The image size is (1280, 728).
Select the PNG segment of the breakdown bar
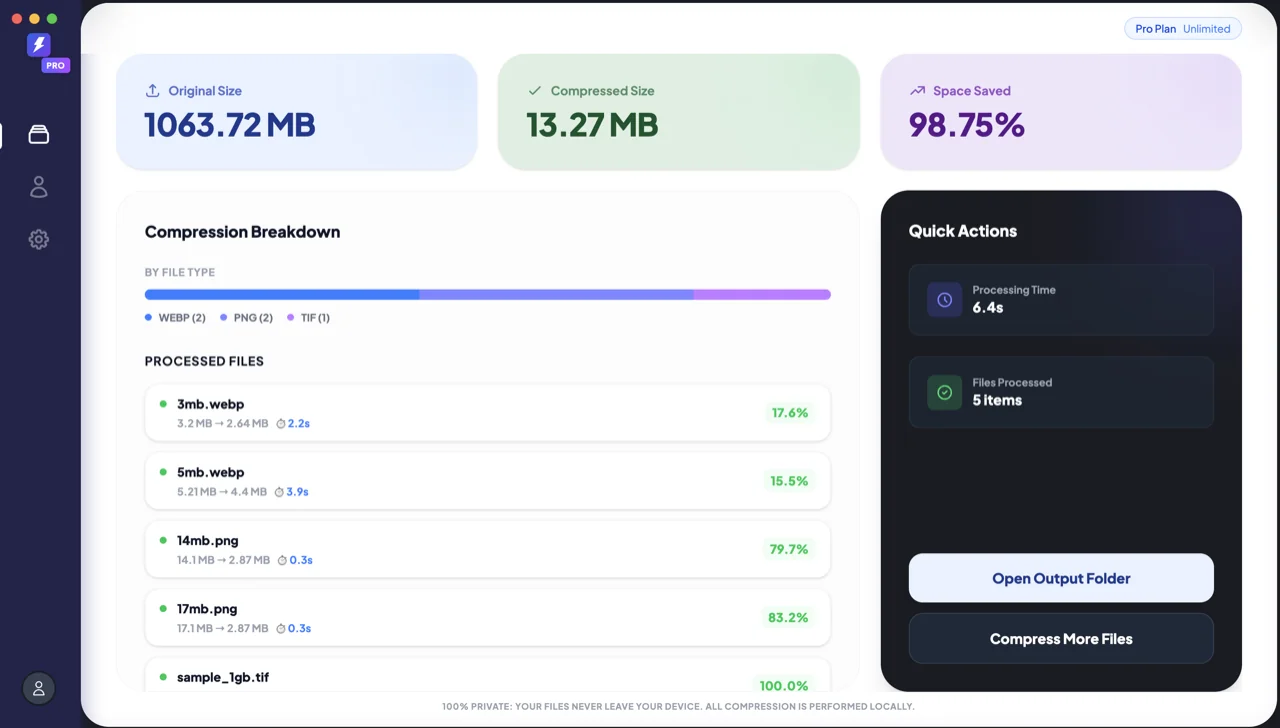tap(556, 295)
